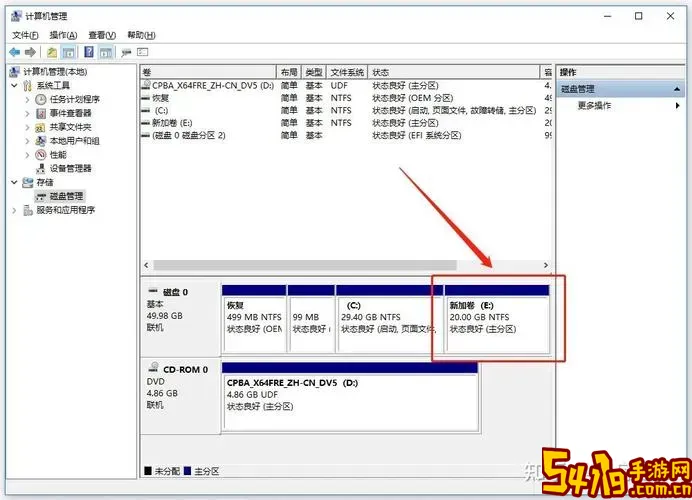Image resolution: width=692 pixels, height=500 pixels.
Task: Click the CPBA_X64FRE_ZH-CN_DV5 (D:) 4.86 GB UDF block
Action: tap(350, 397)
